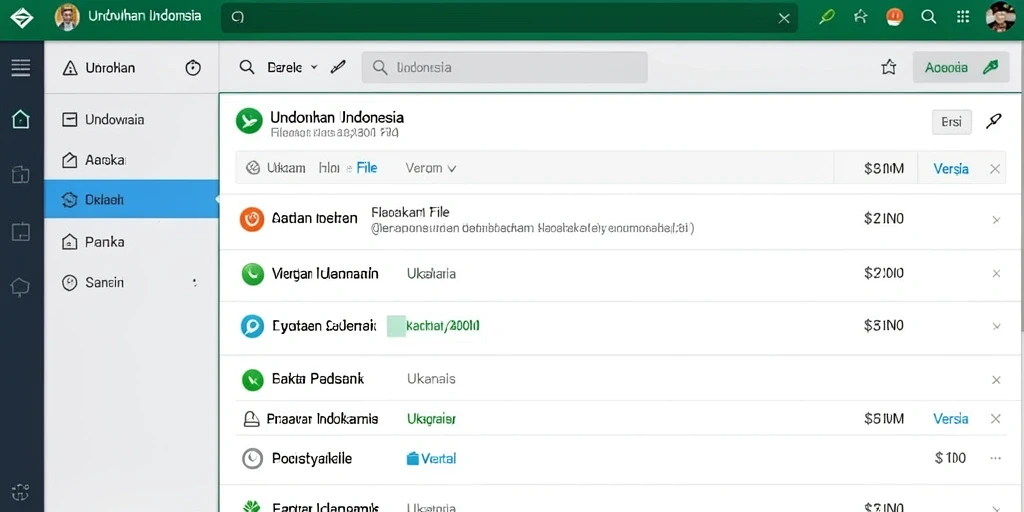Click the star icon in green header

(x=861, y=17)
